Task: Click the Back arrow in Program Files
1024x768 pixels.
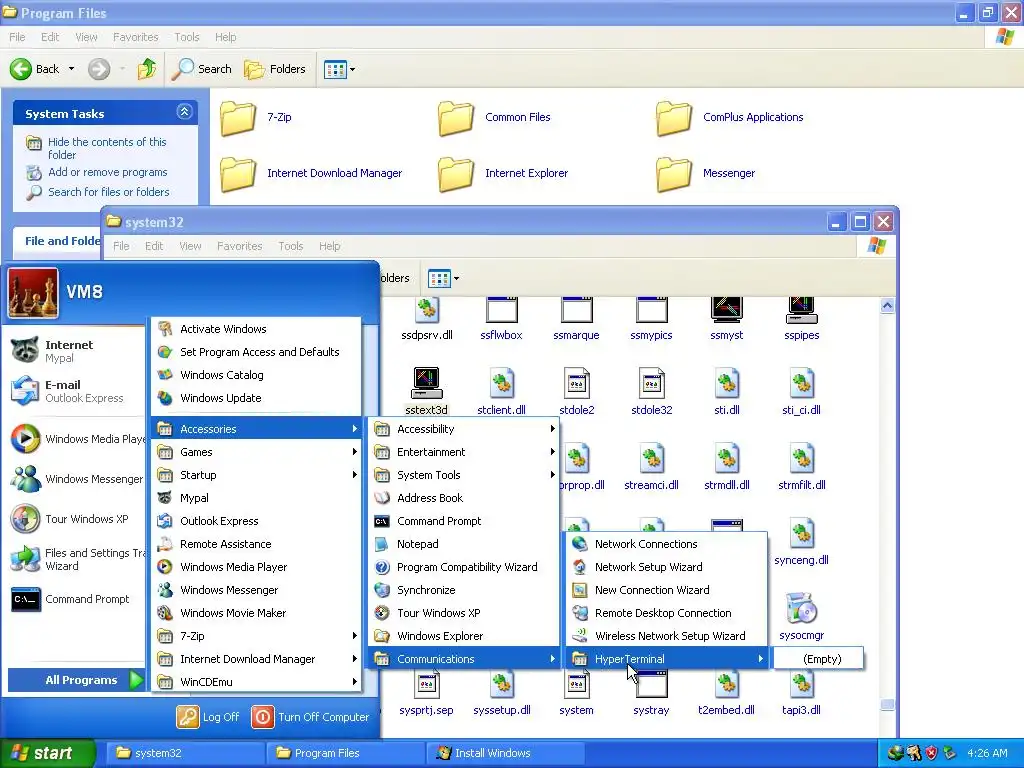Action: coord(21,69)
